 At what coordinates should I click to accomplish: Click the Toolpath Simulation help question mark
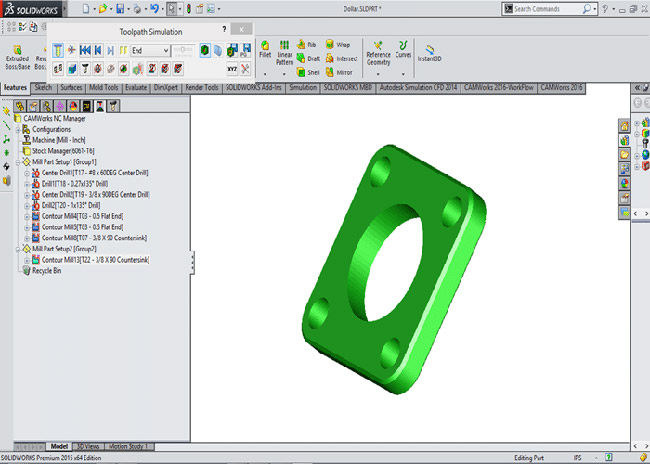click(224, 29)
